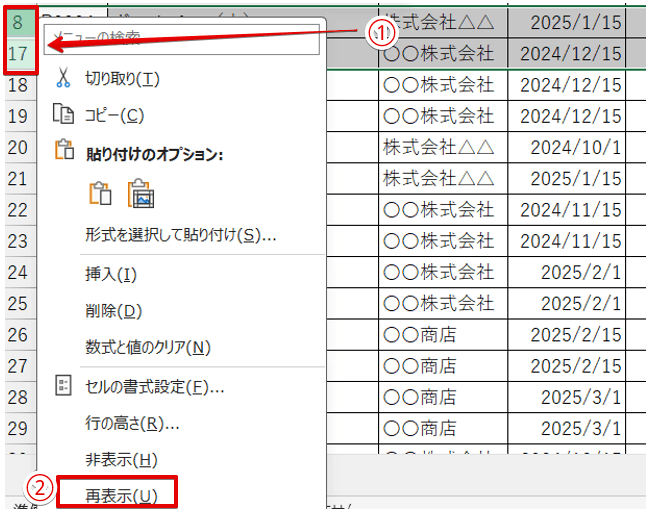Click cell 株式会社△△ in row 21

coord(443,179)
